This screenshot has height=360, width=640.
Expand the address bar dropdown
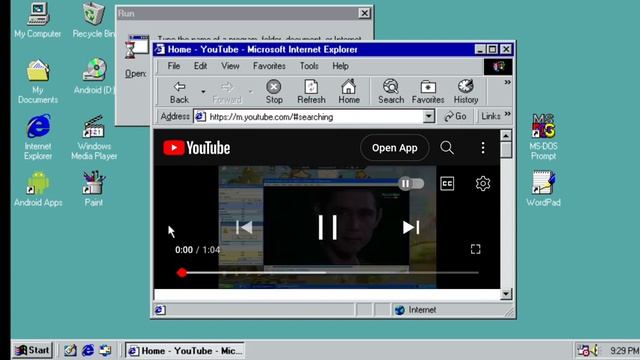click(429, 117)
